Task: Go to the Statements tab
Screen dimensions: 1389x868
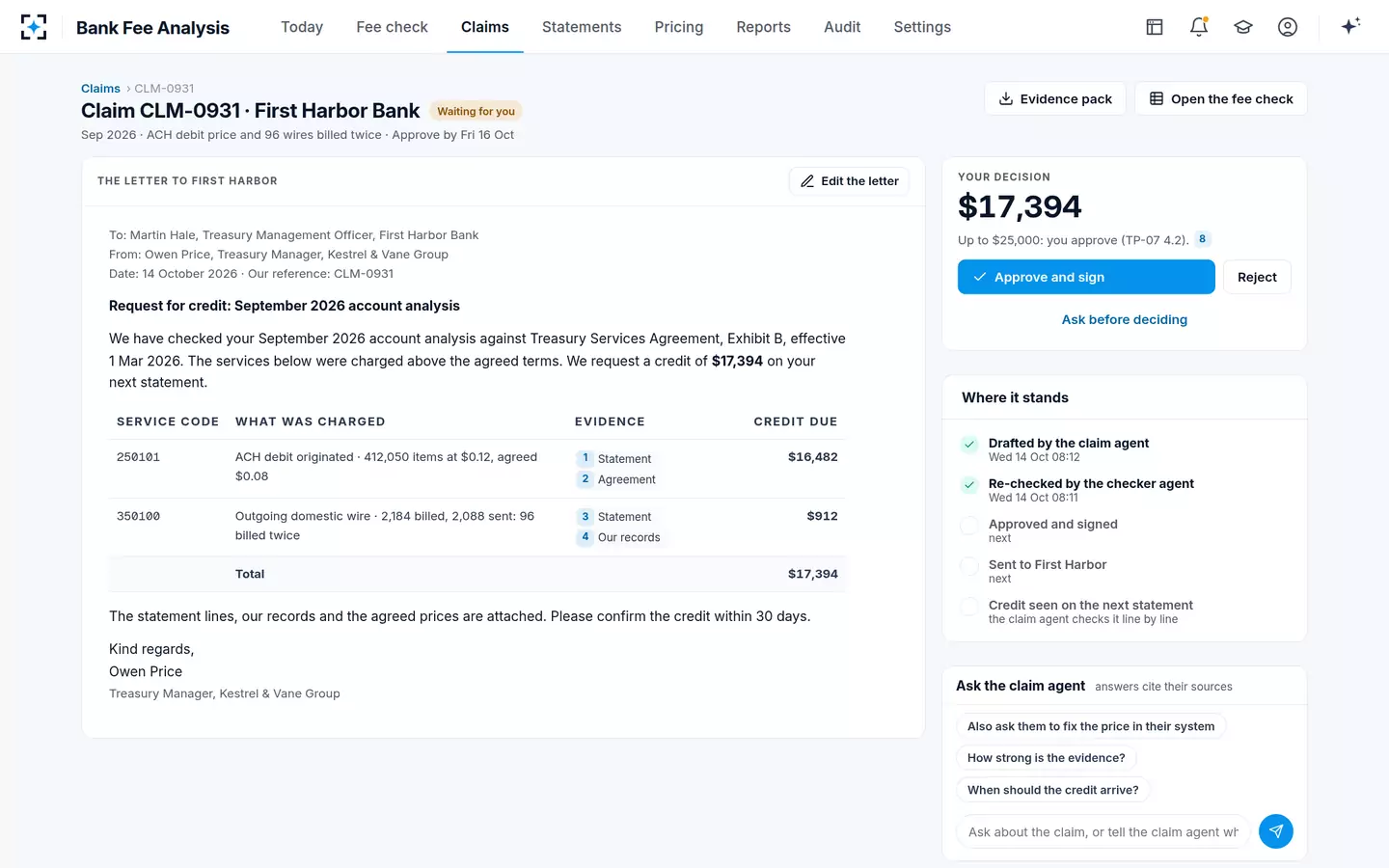Action: click(582, 27)
